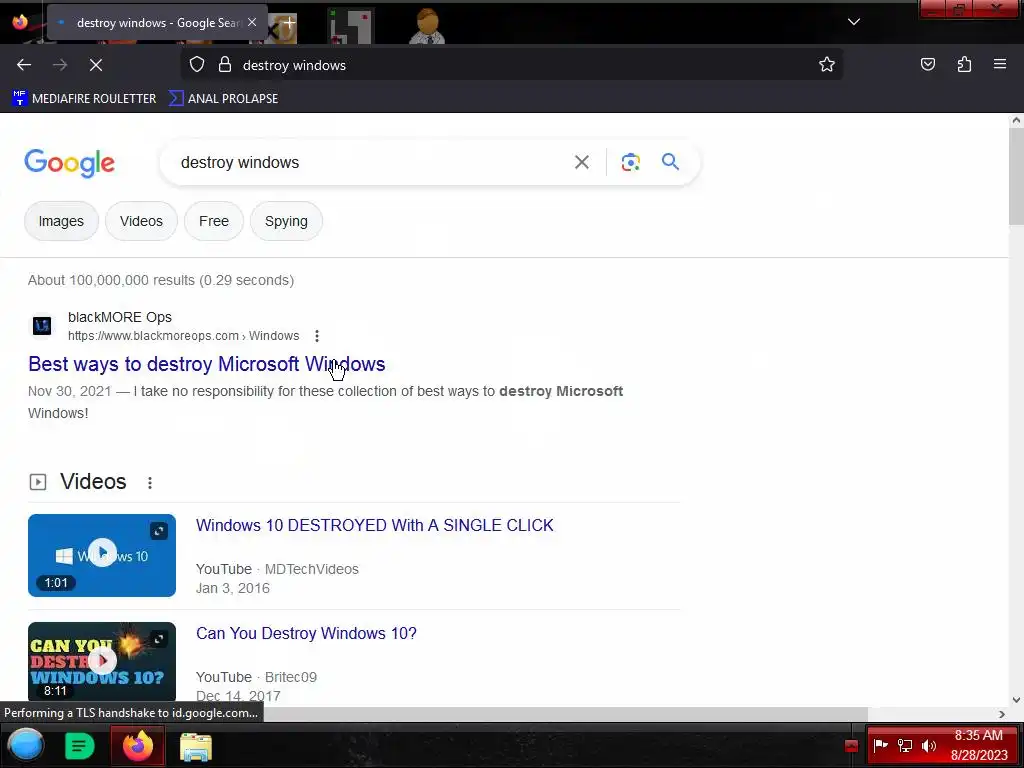Go back to the previous page

pos(24,65)
